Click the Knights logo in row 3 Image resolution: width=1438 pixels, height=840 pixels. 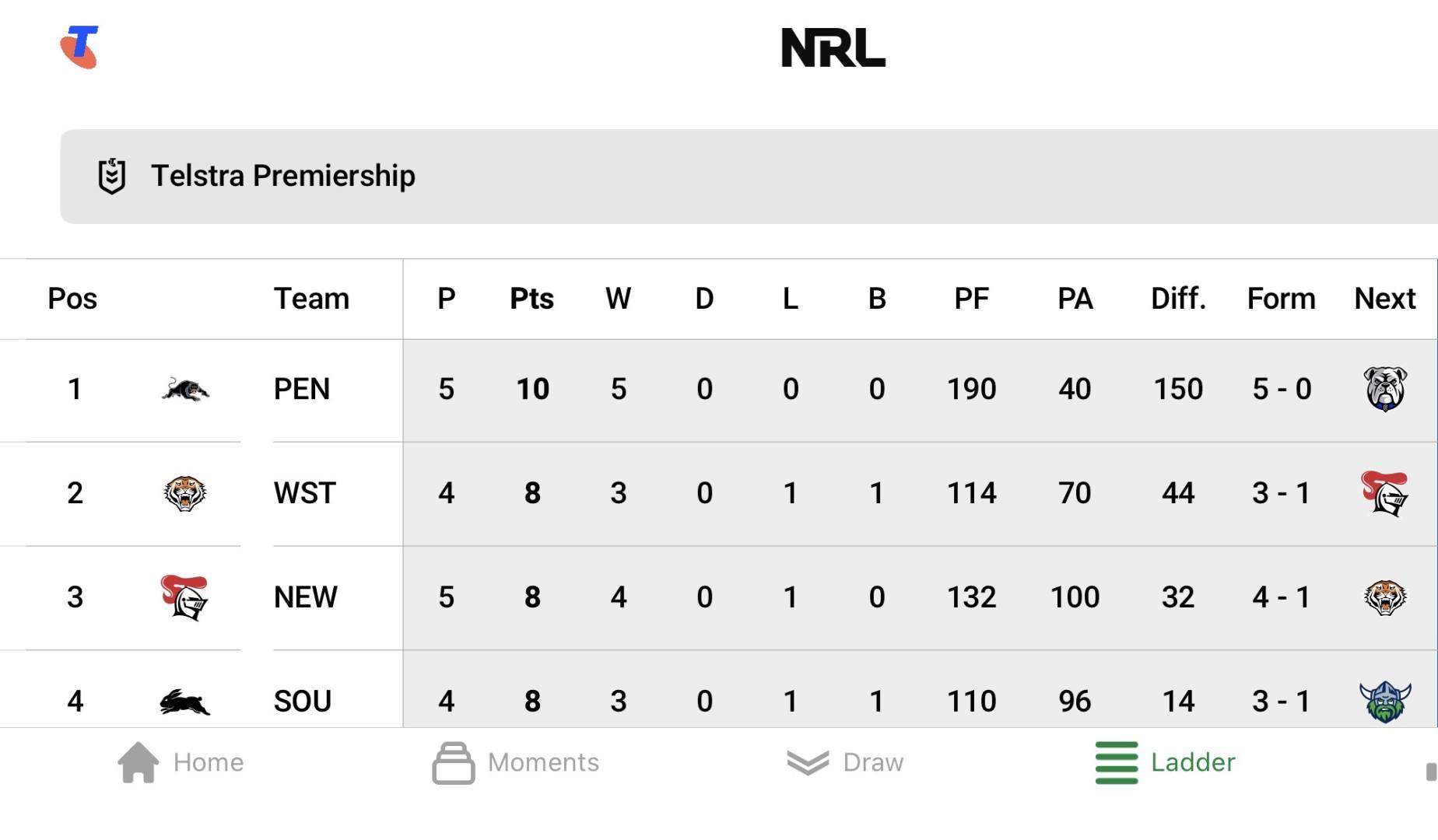click(184, 597)
